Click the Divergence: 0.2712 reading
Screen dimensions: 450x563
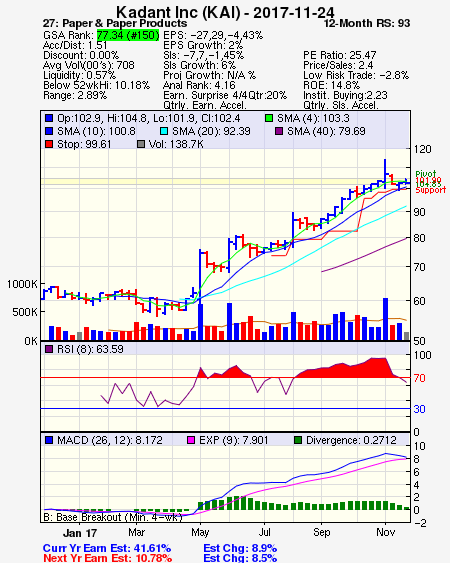tap(351, 440)
